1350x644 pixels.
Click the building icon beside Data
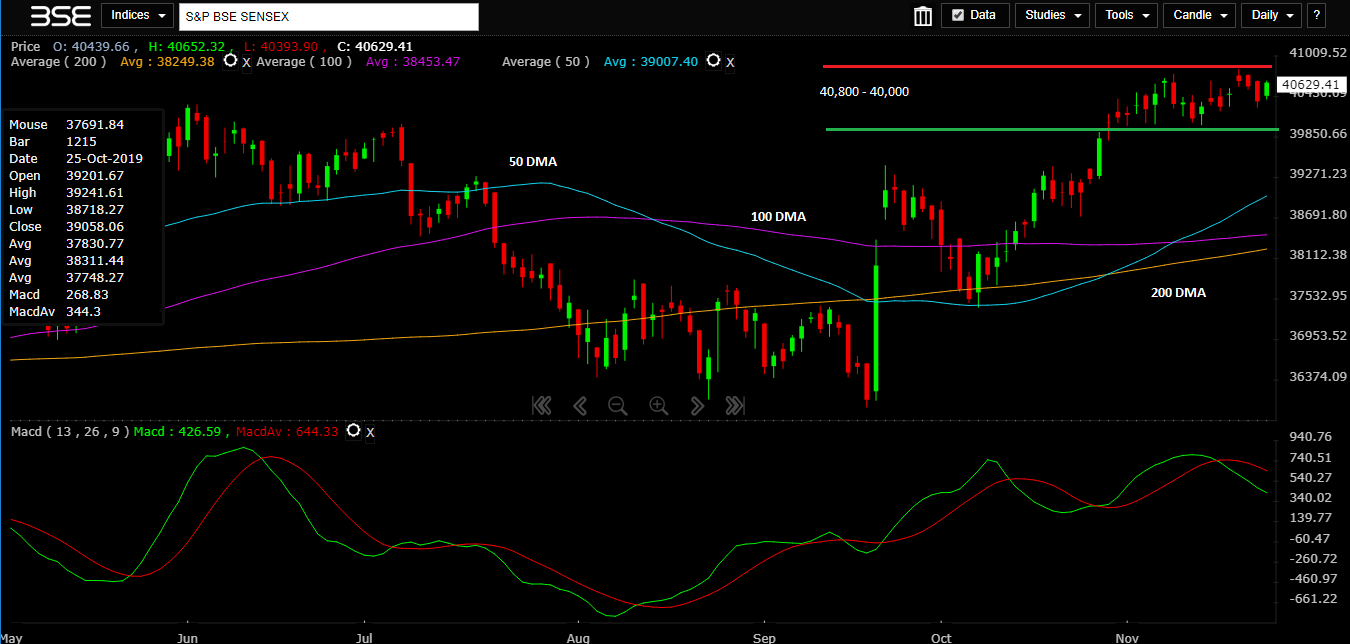point(923,16)
